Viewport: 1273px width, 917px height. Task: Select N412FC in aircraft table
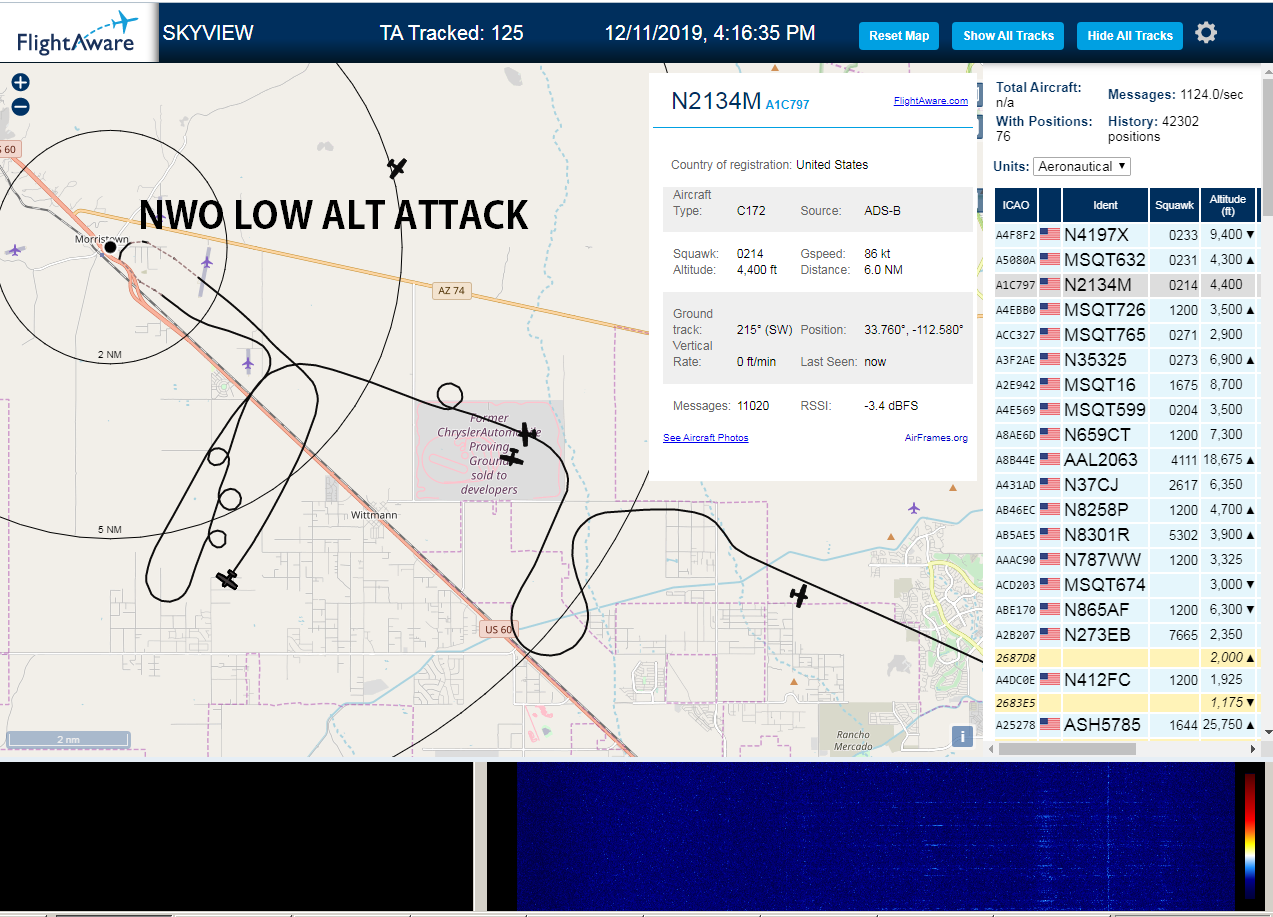(x=1097, y=680)
